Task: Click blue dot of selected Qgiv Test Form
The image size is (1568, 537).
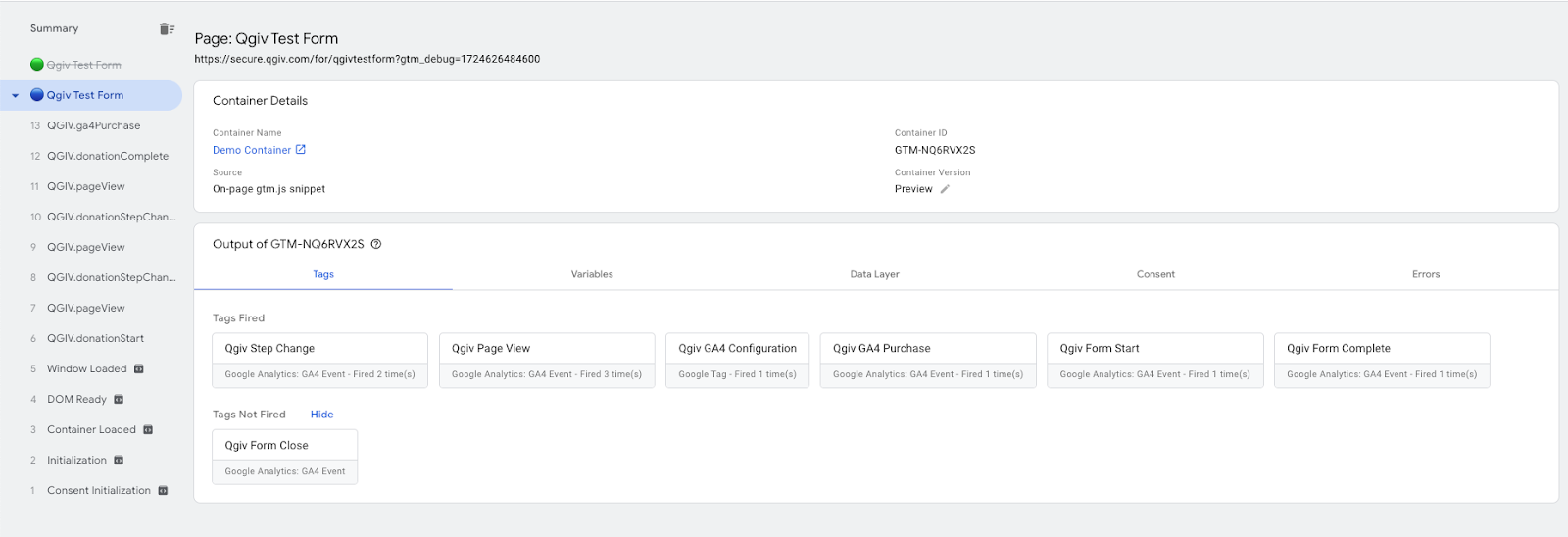Action: [x=37, y=95]
